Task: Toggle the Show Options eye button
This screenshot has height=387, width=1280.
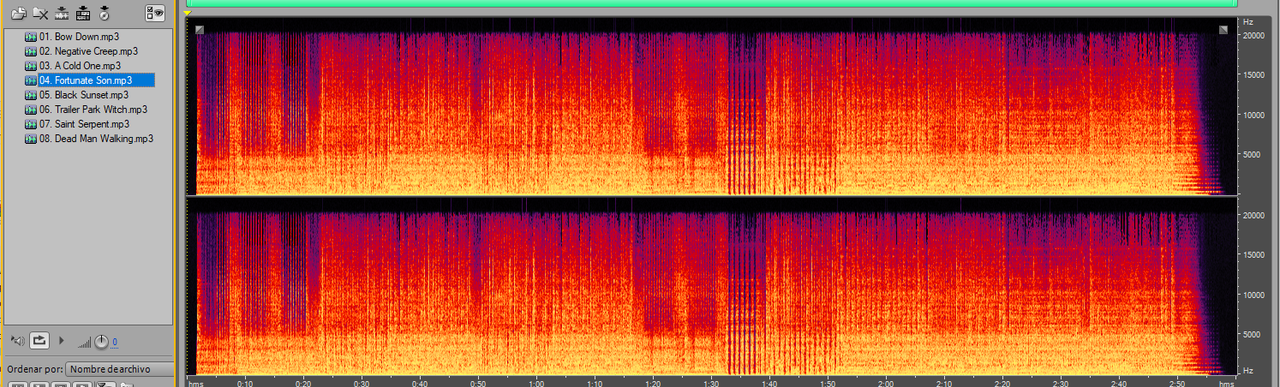Action: [x=155, y=13]
